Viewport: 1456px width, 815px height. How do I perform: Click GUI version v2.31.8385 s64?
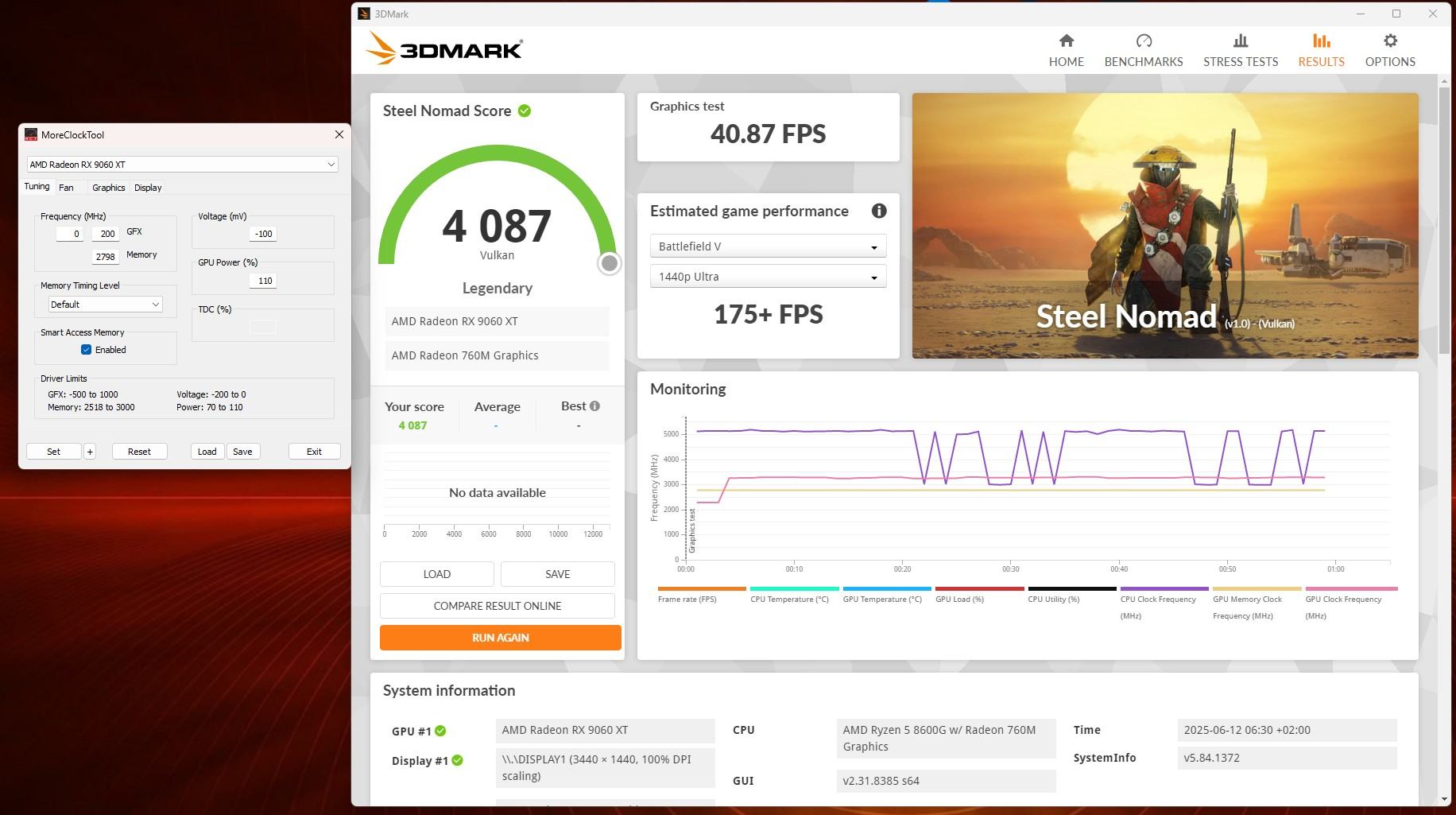(x=946, y=781)
